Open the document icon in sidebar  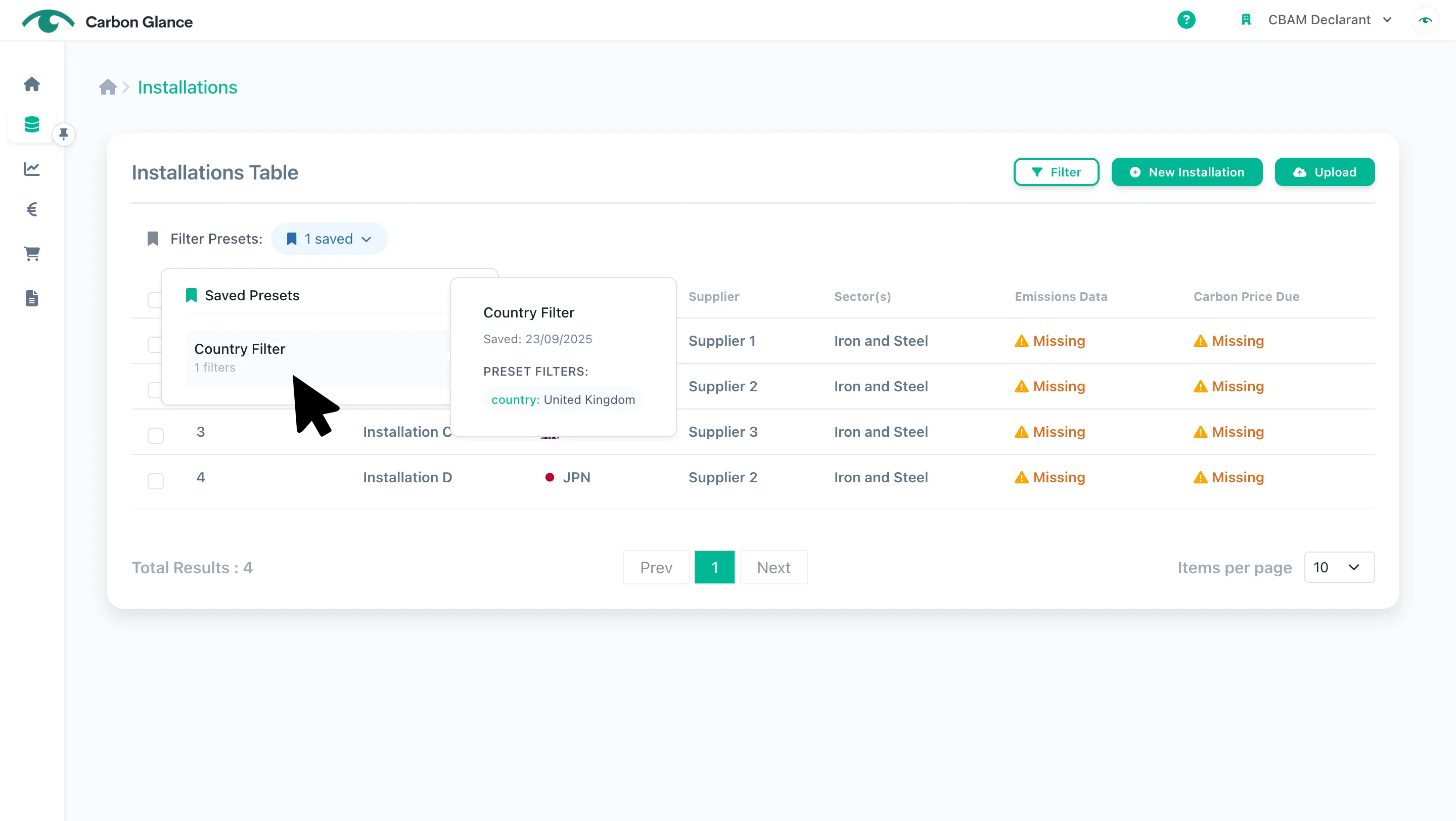click(x=32, y=298)
